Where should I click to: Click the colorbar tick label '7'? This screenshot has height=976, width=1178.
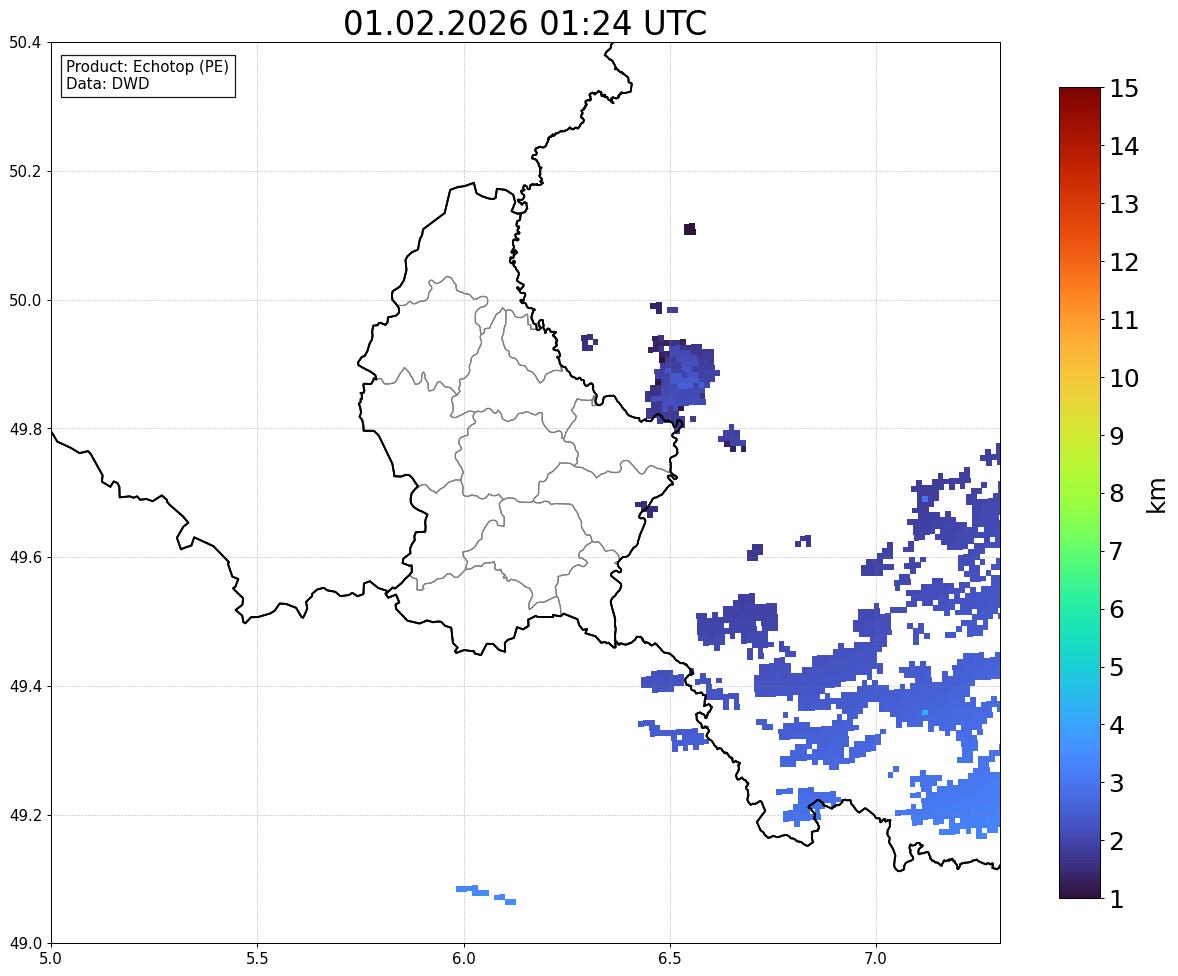(1117, 551)
